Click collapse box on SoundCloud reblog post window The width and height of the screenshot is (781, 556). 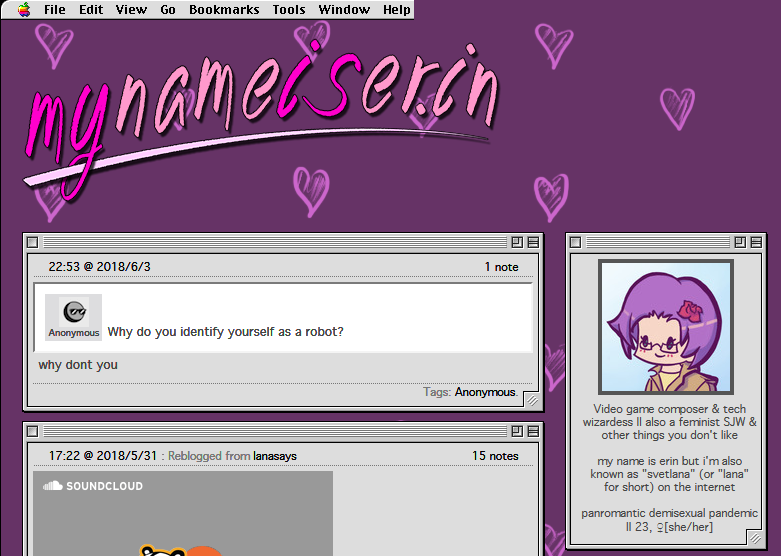pyautogui.click(x=533, y=431)
